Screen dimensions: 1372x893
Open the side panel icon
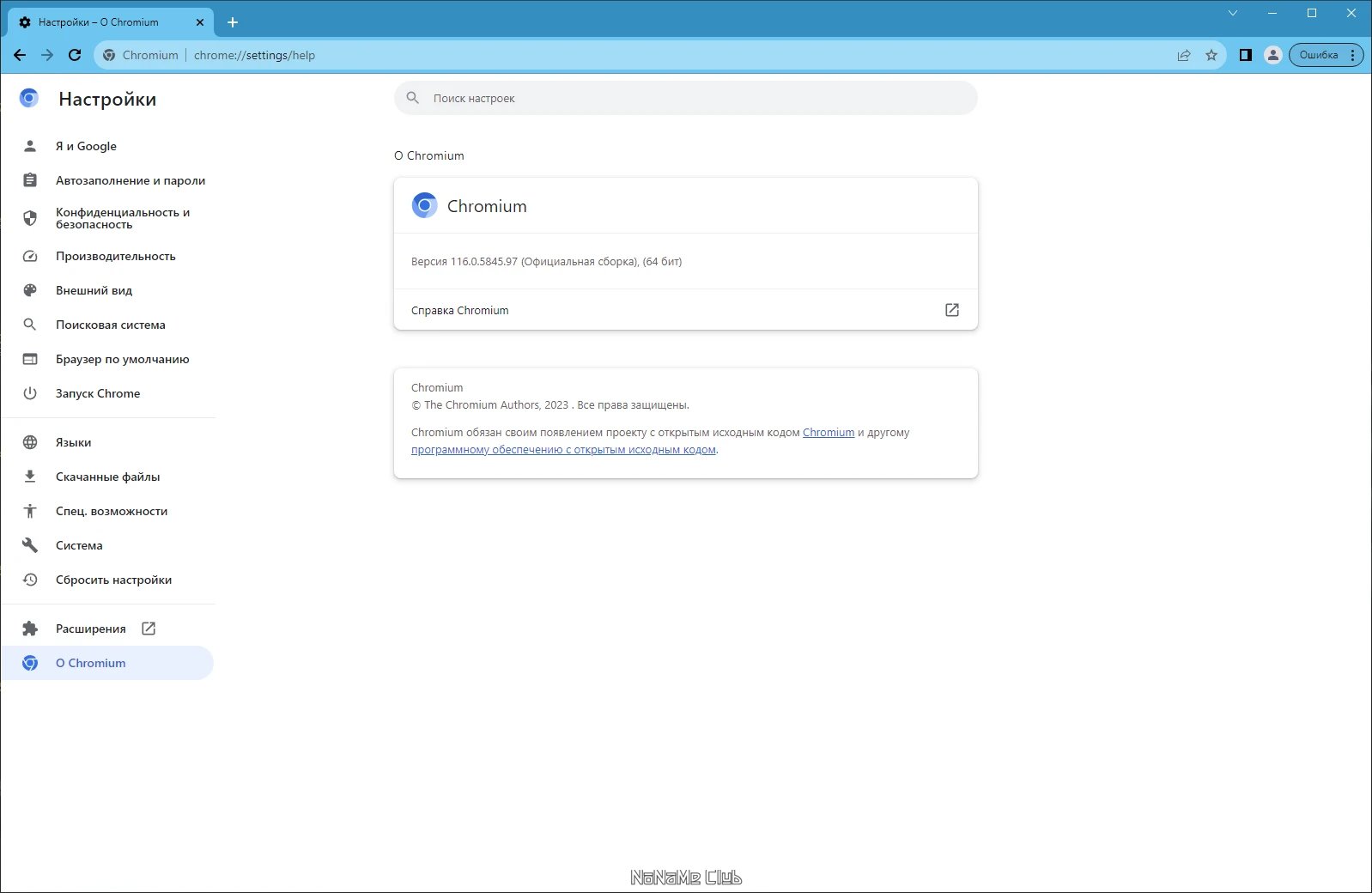1246,55
